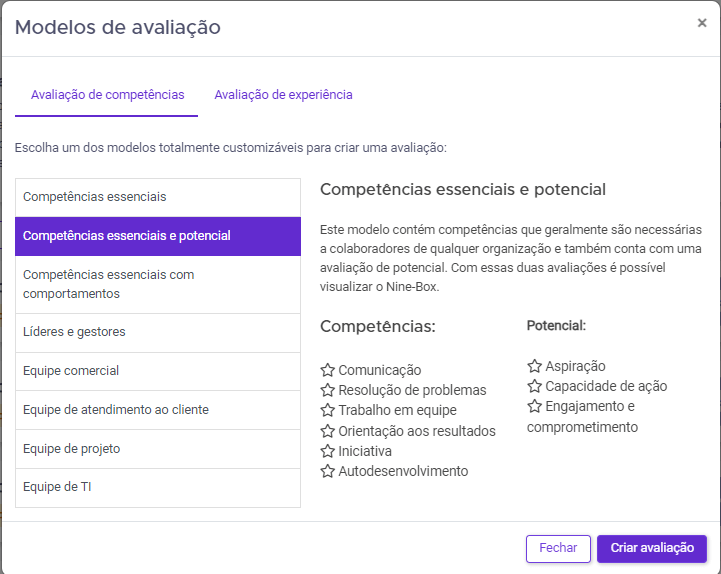Image resolution: width=721 pixels, height=574 pixels.
Task: Click the Fechar button
Action: 558,548
